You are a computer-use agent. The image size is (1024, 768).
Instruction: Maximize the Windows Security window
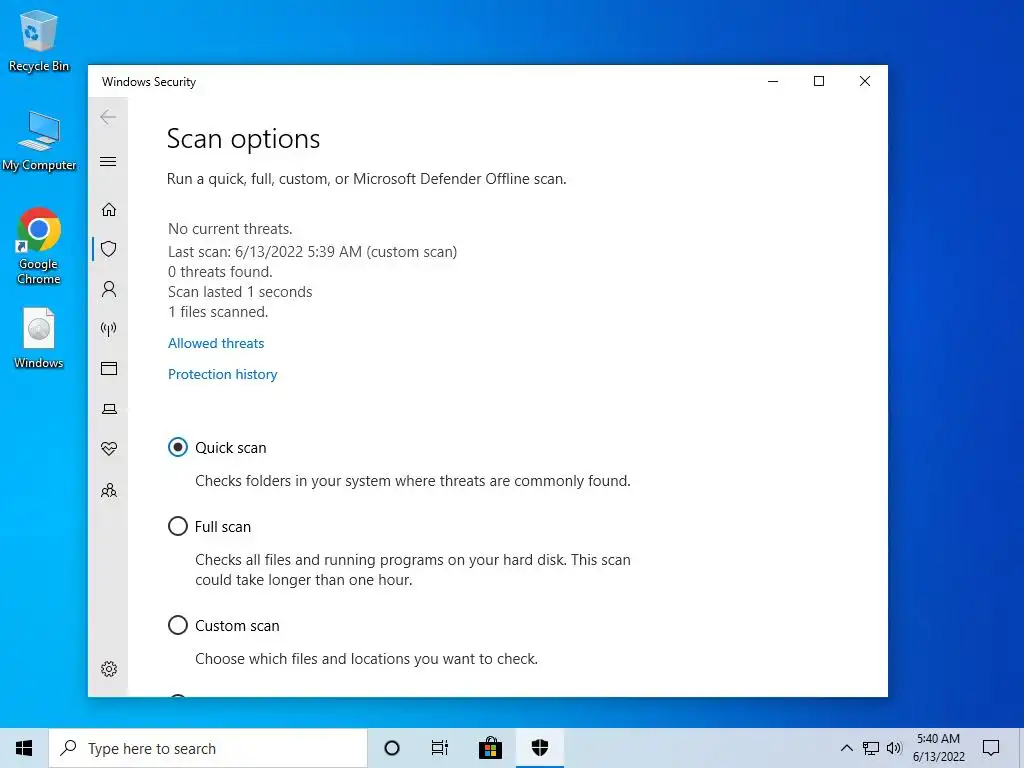click(x=819, y=82)
